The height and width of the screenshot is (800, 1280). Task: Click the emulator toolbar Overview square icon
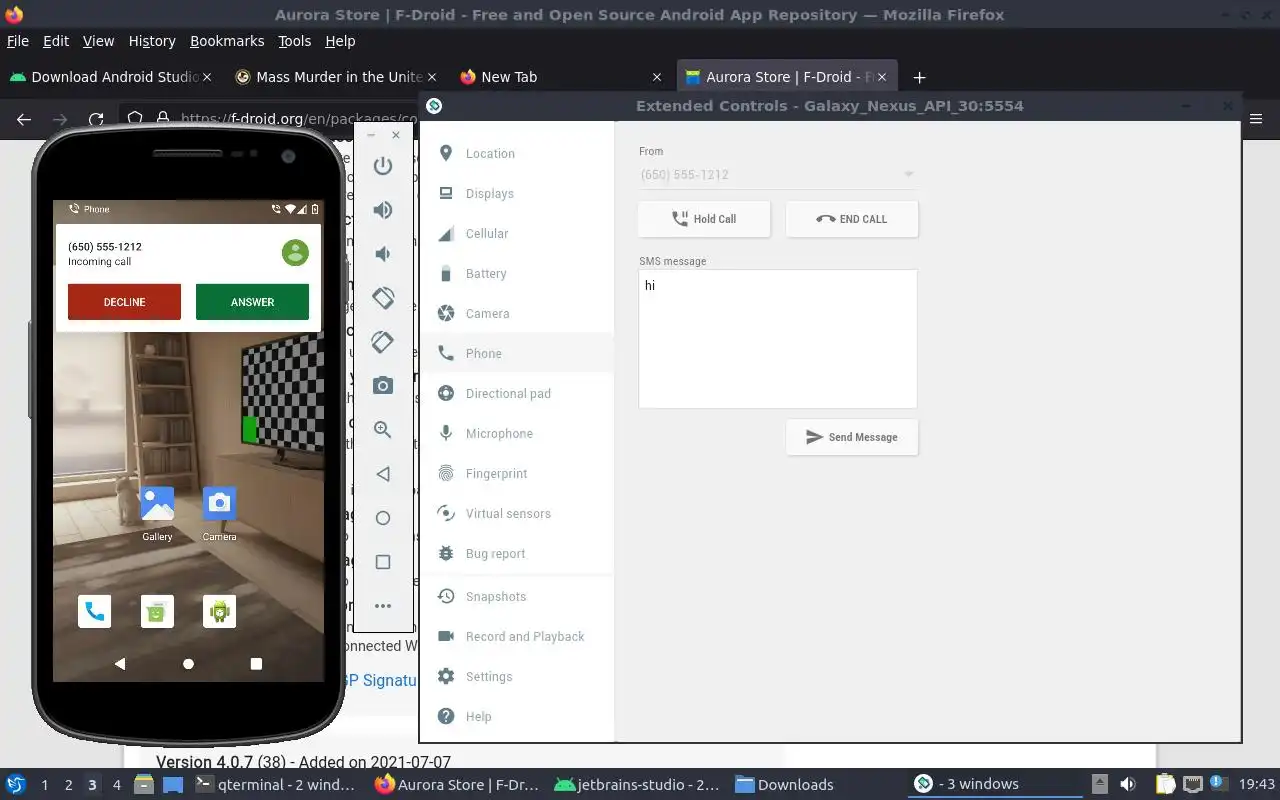[383, 562]
